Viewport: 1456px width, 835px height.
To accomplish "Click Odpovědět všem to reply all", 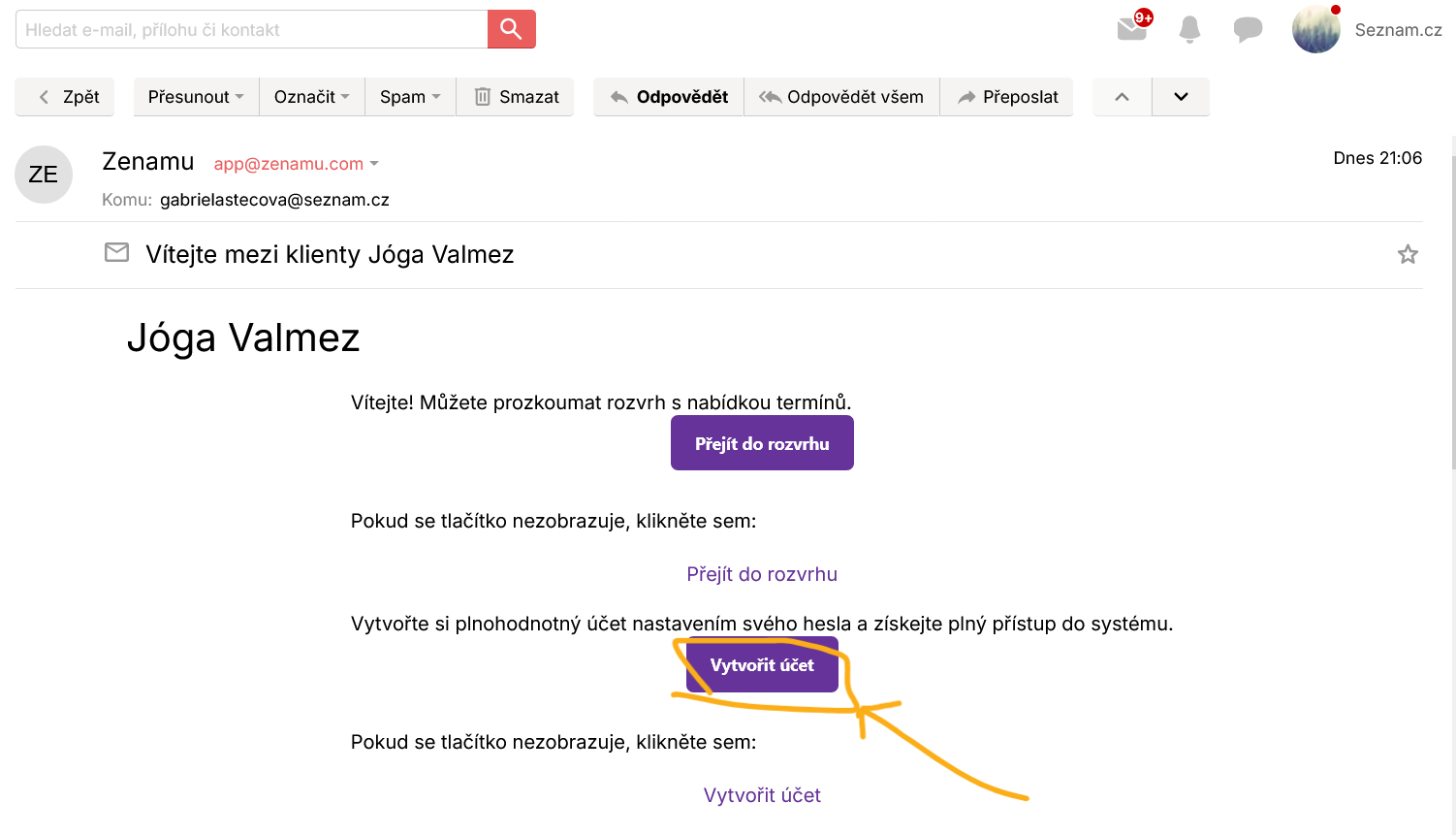I will pos(841,97).
